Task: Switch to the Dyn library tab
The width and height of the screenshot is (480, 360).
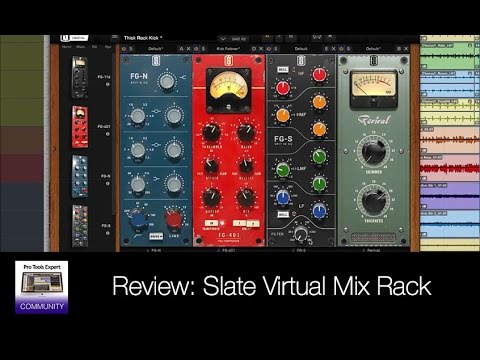Action: coord(108,47)
